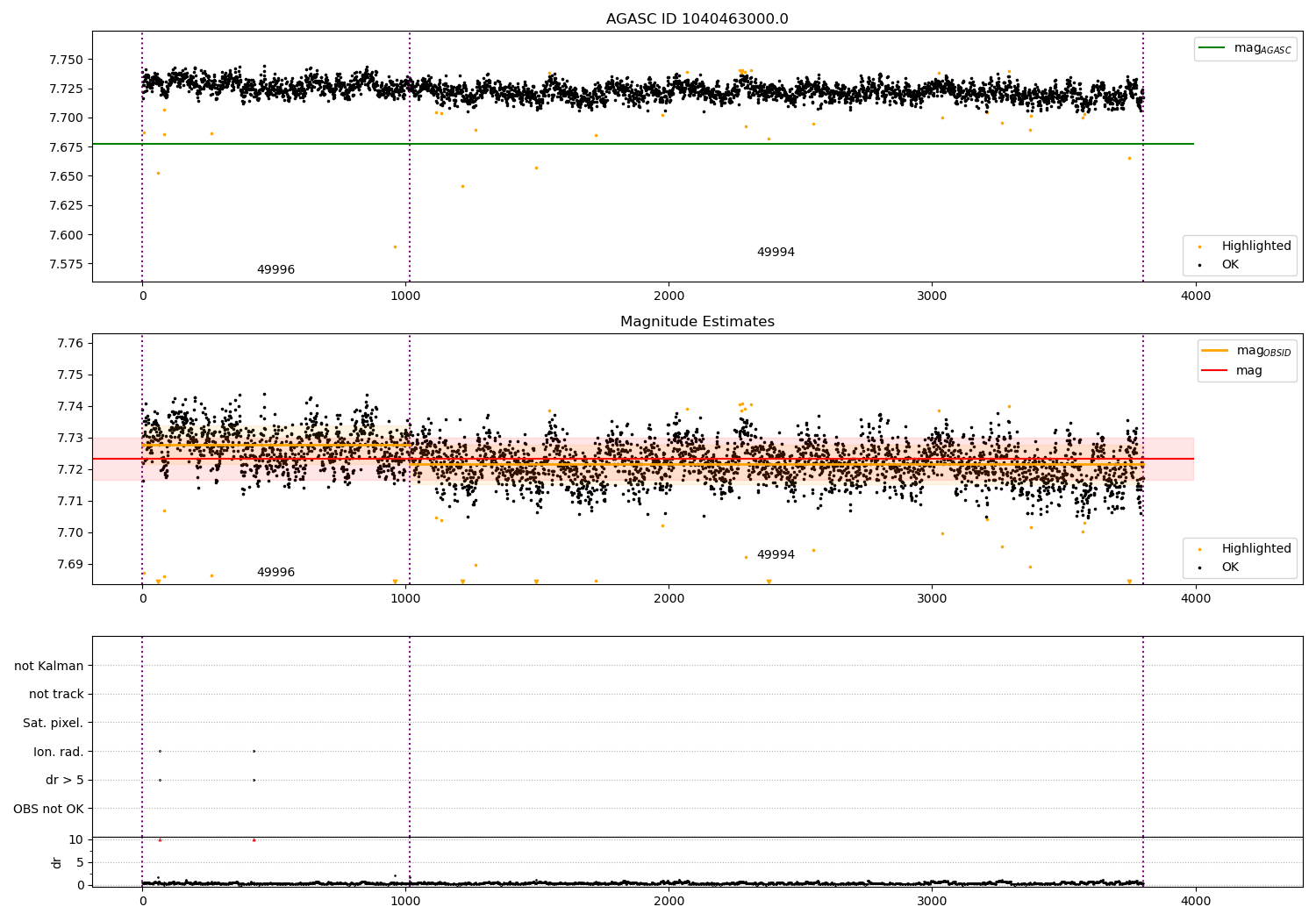Click the red 'mag' legend entry
The width and height of the screenshot is (1316, 921).
pyautogui.click(x=1232, y=370)
